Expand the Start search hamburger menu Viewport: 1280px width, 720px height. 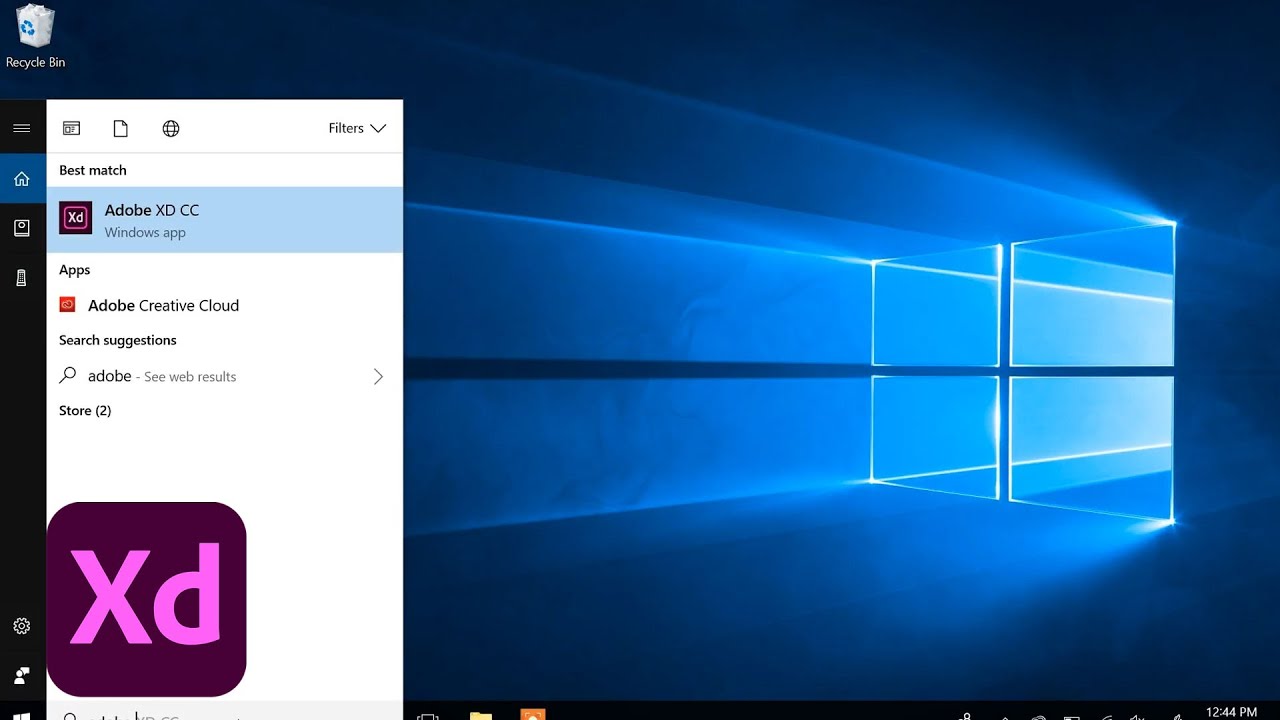pos(21,128)
